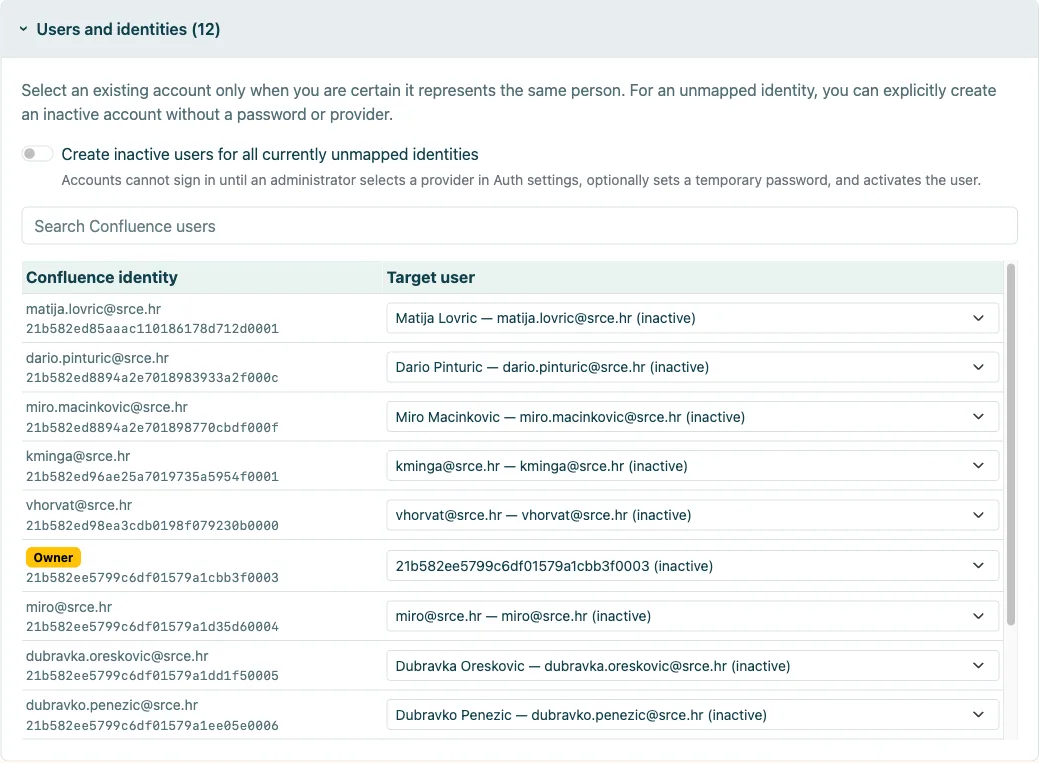This screenshot has width=1039, height=763.
Task: Open target user dropdown for vhorvat@srce.hr
Action: (x=692, y=515)
